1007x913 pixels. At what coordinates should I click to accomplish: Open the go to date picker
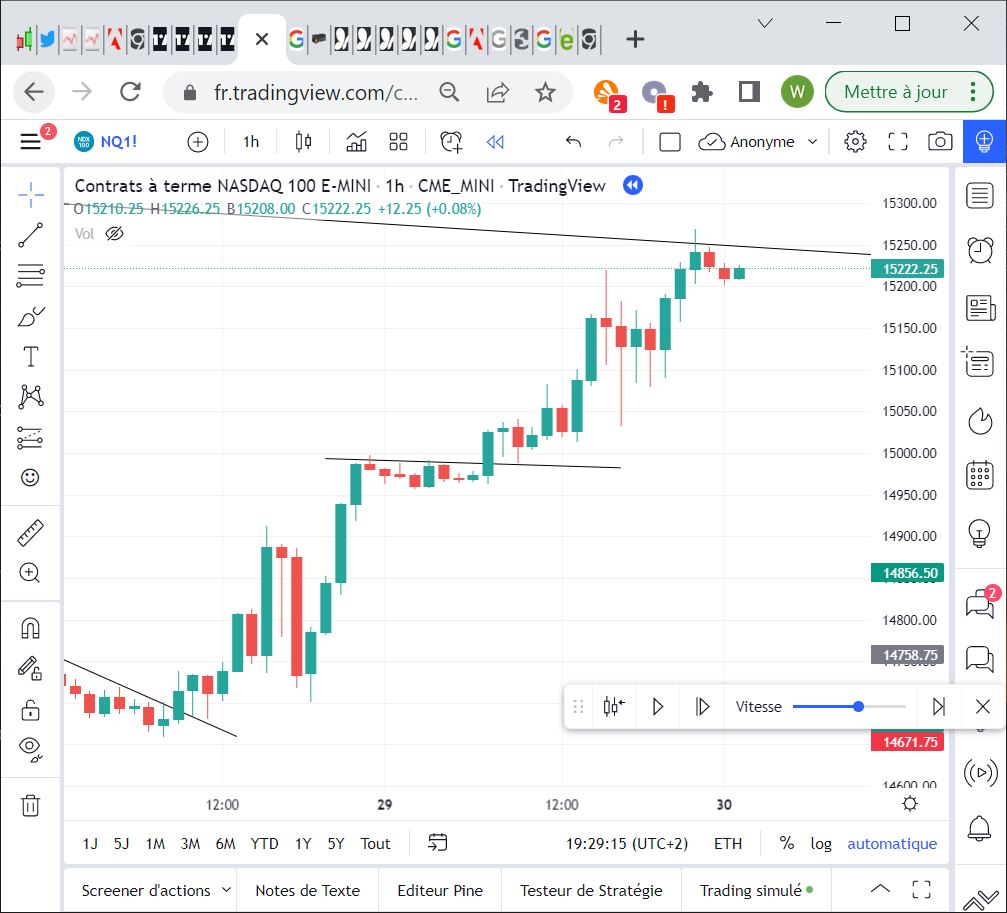[437, 843]
